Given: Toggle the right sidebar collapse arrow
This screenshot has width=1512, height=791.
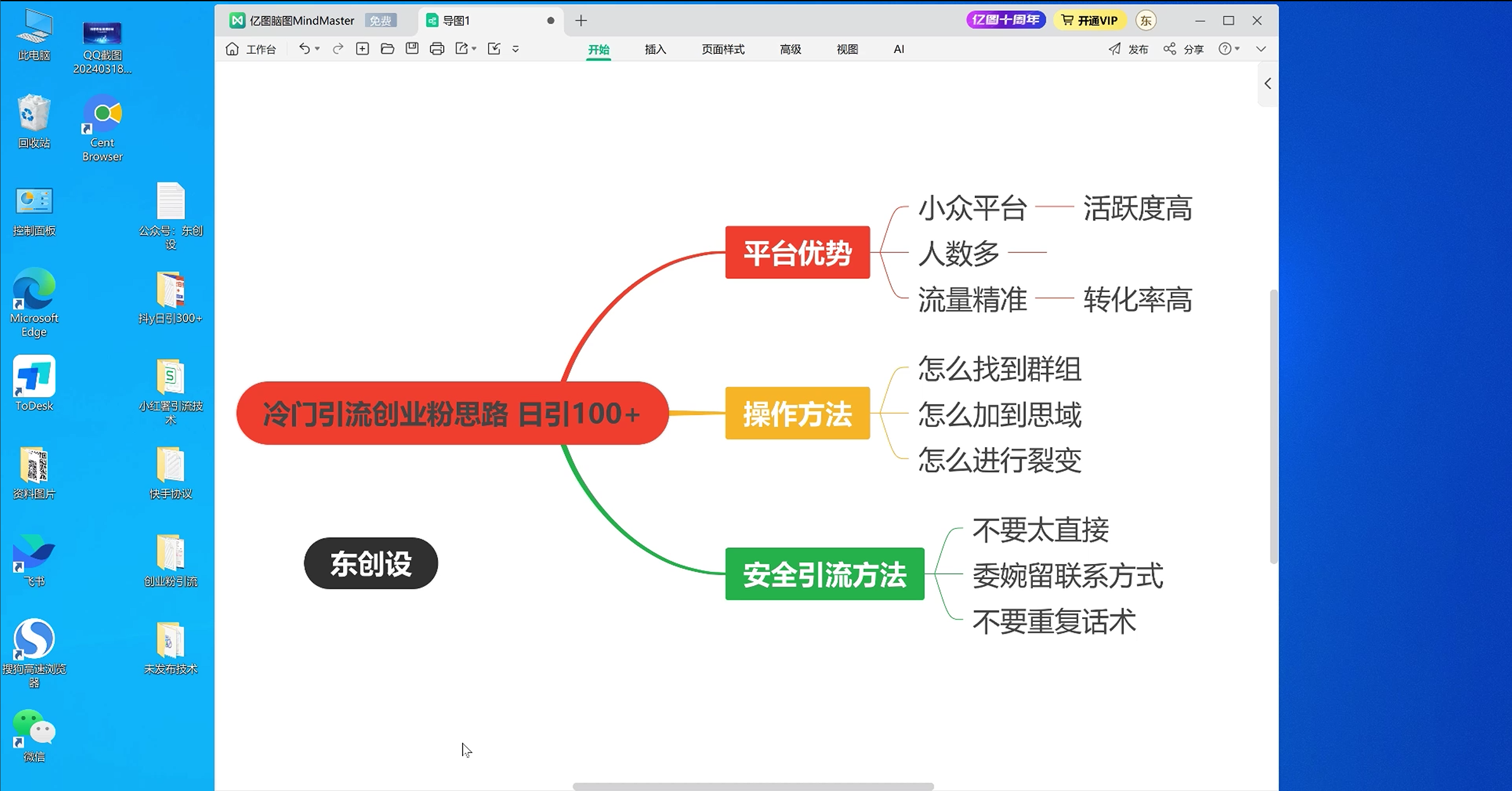Looking at the screenshot, I should pos(1268,83).
